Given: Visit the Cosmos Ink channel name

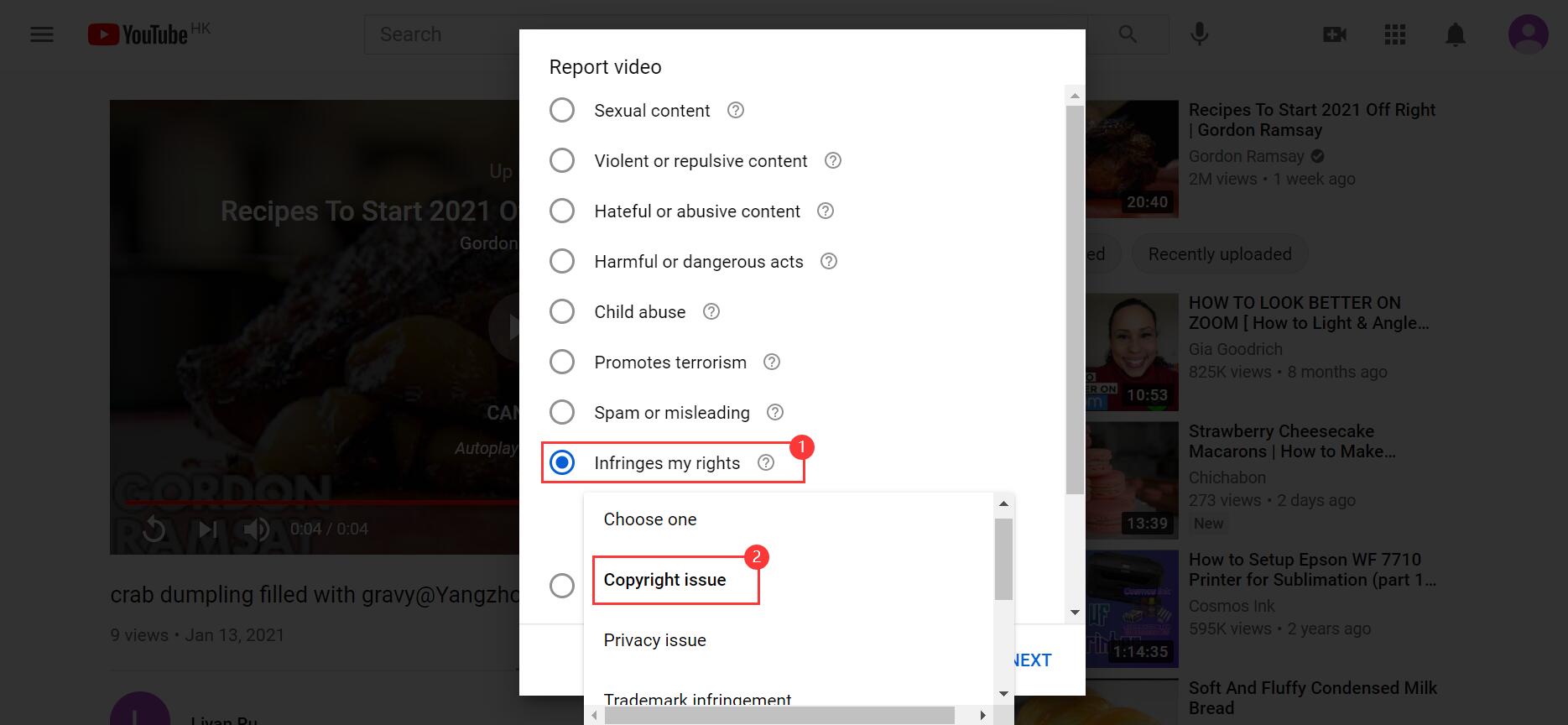Looking at the screenshot, I should tap(1232, 606).
